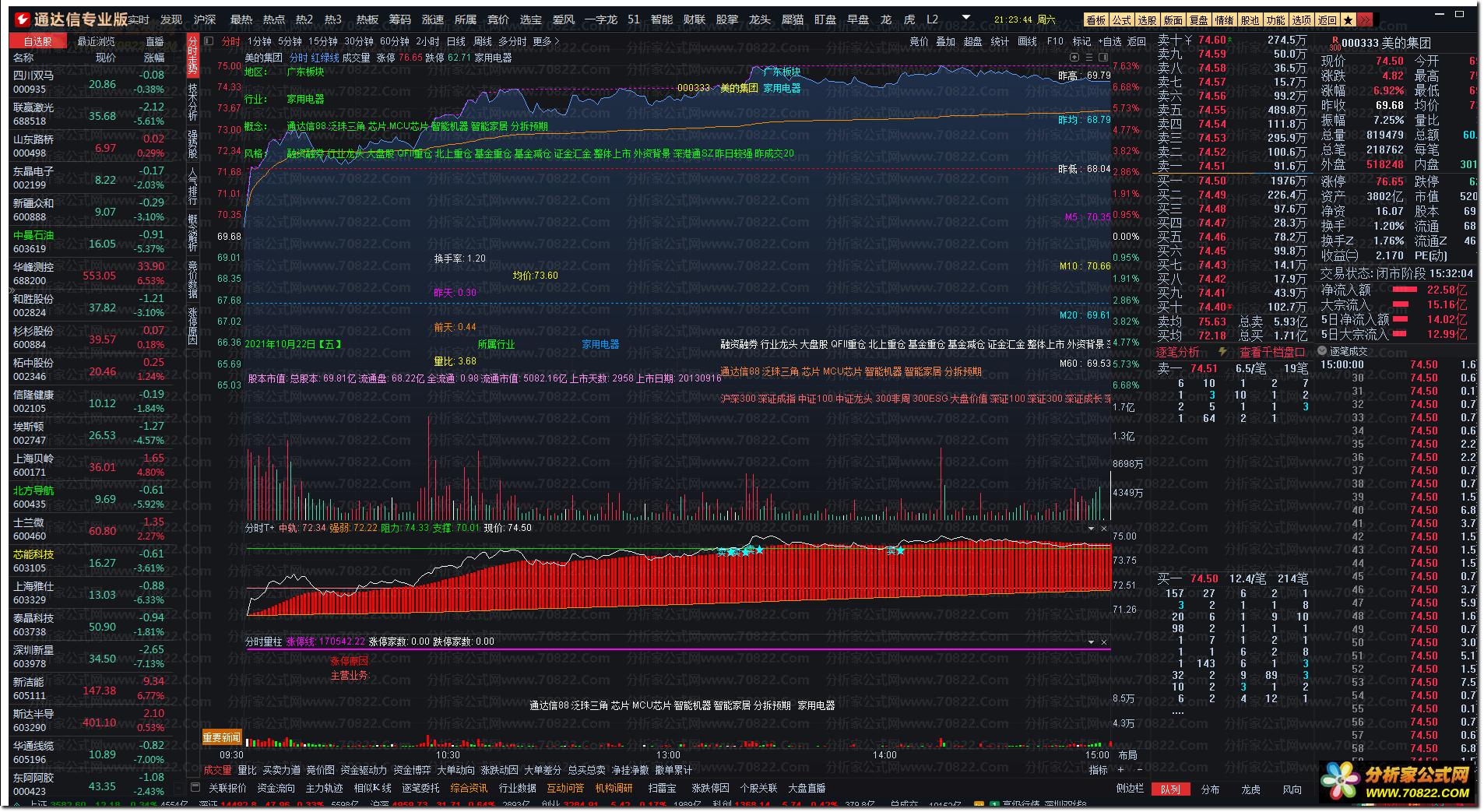Toggle 侧边栏 sidebar display
This screenshot has width=1484, height=812.
1130,789
